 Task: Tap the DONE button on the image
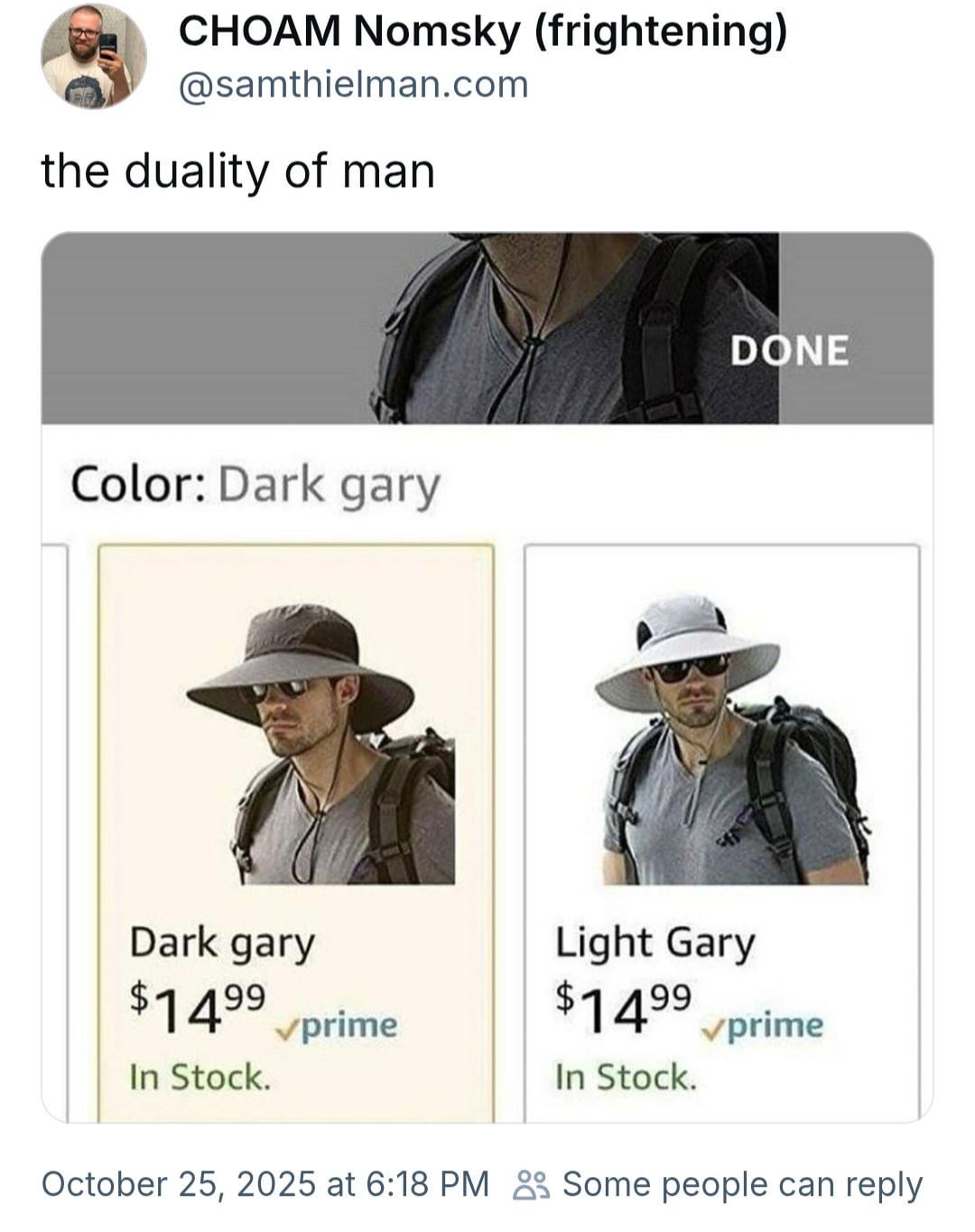(789, 350)
